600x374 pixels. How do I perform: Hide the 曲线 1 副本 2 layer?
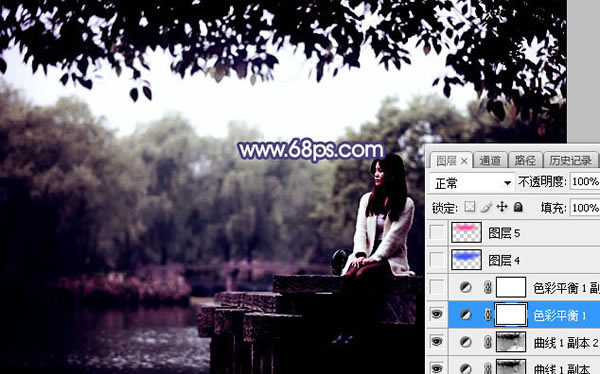click(437, 341)
